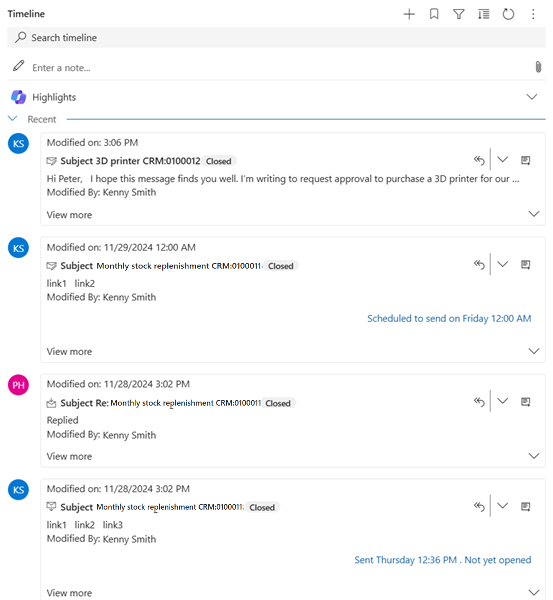
Task: Open reply options dropdown on Re: Monthly email
Action: (x=502, y=401)
